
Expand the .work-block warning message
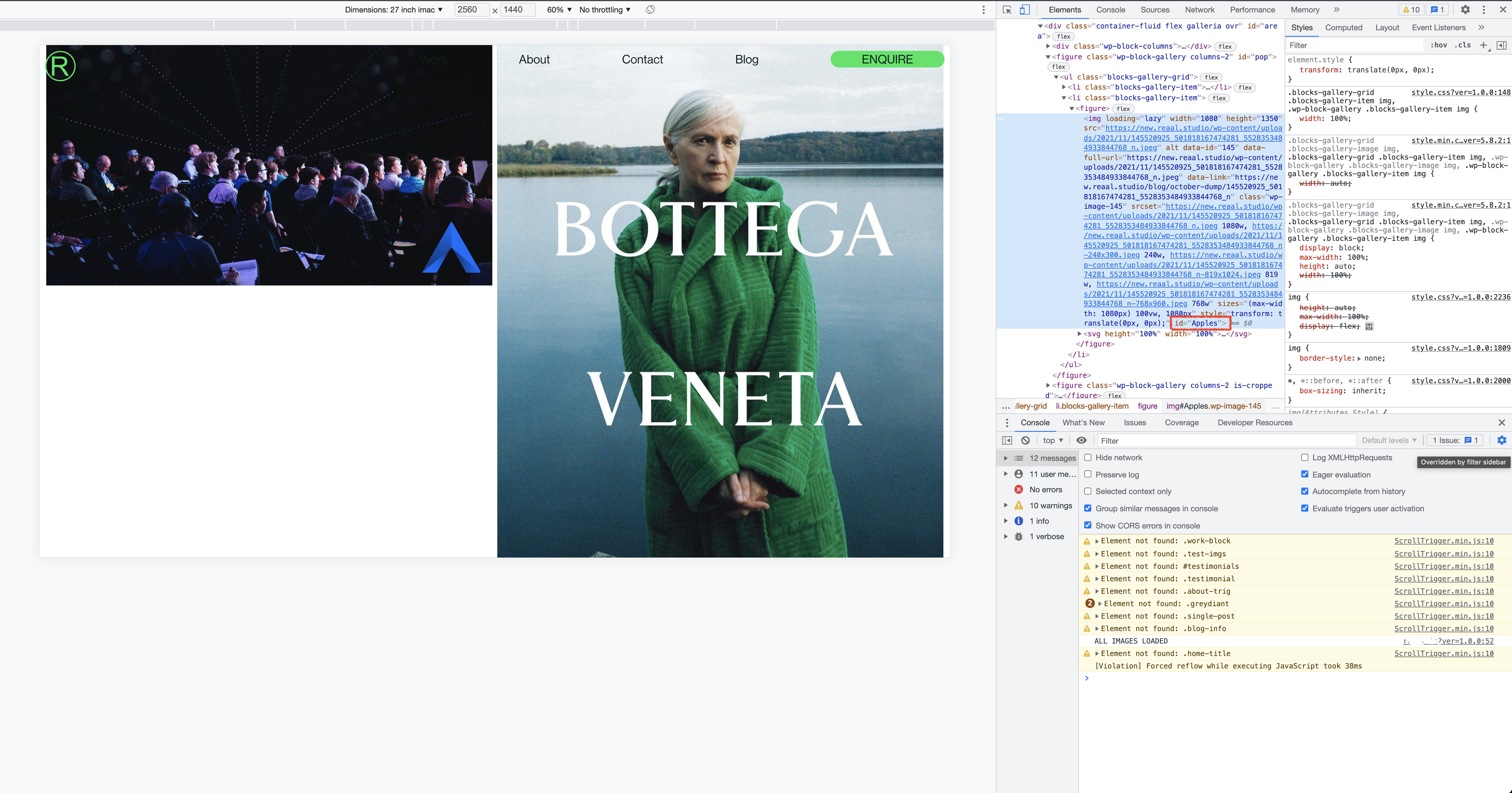pyautogui.click(x=1096, y=541)
